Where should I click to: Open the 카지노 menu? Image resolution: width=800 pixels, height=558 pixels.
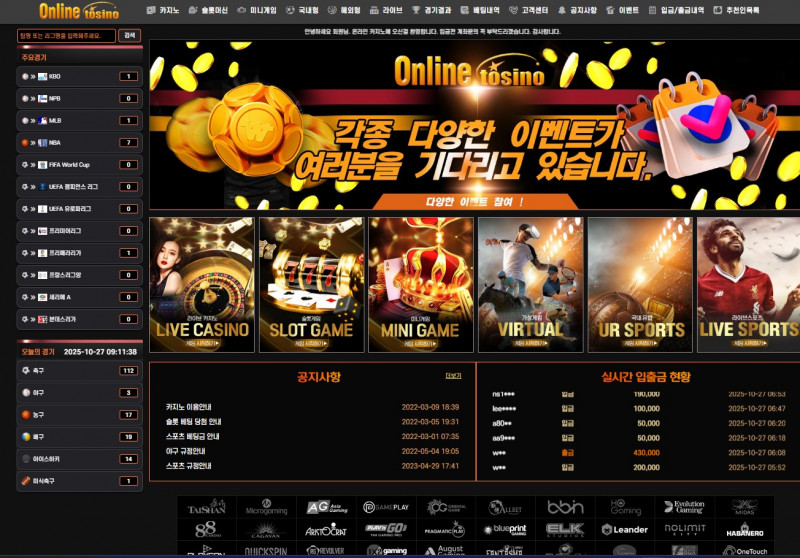165,10
